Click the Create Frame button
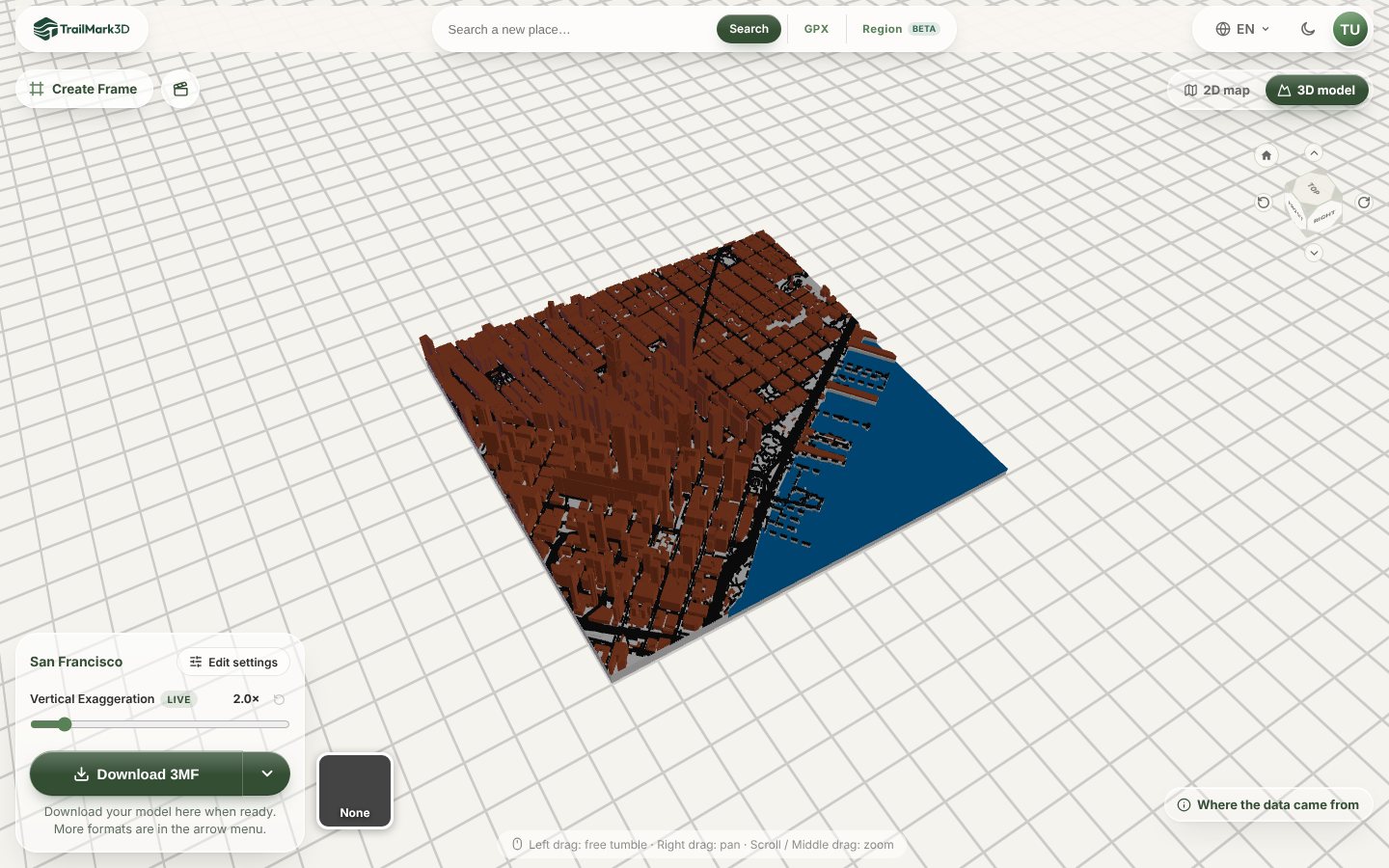 click(84, 89)
